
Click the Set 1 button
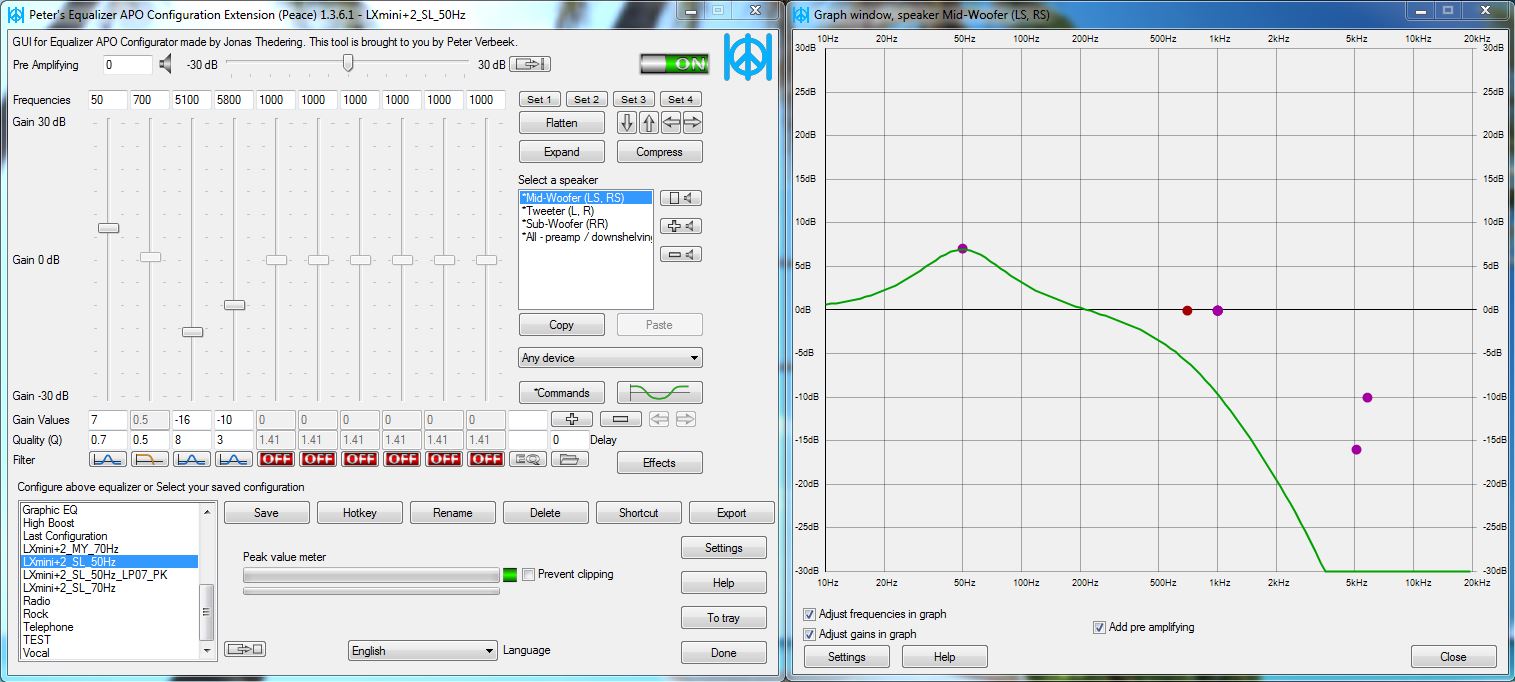pos(539,99)
